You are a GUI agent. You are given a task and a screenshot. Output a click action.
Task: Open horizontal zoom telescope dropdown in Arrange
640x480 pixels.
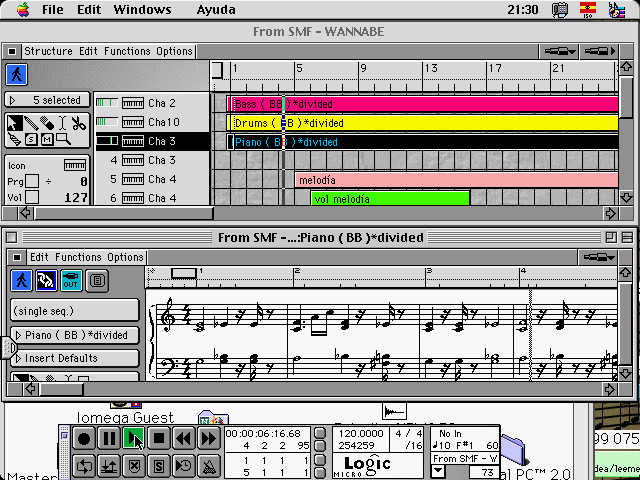coord(560,51)
